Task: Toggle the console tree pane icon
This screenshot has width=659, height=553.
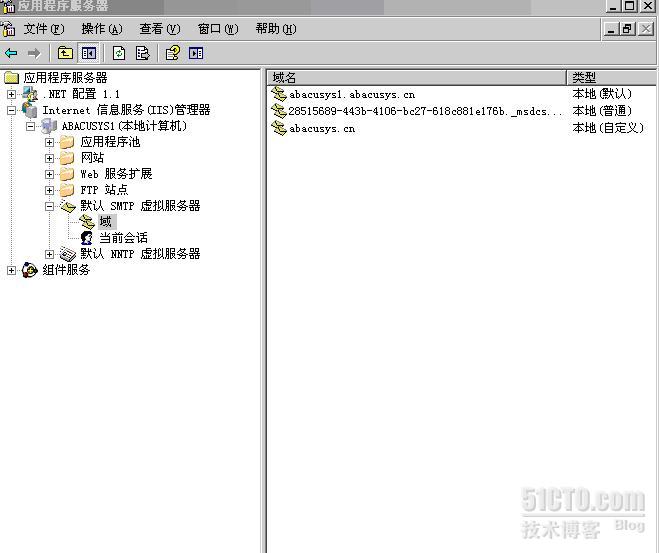Action: coord(89,53)
